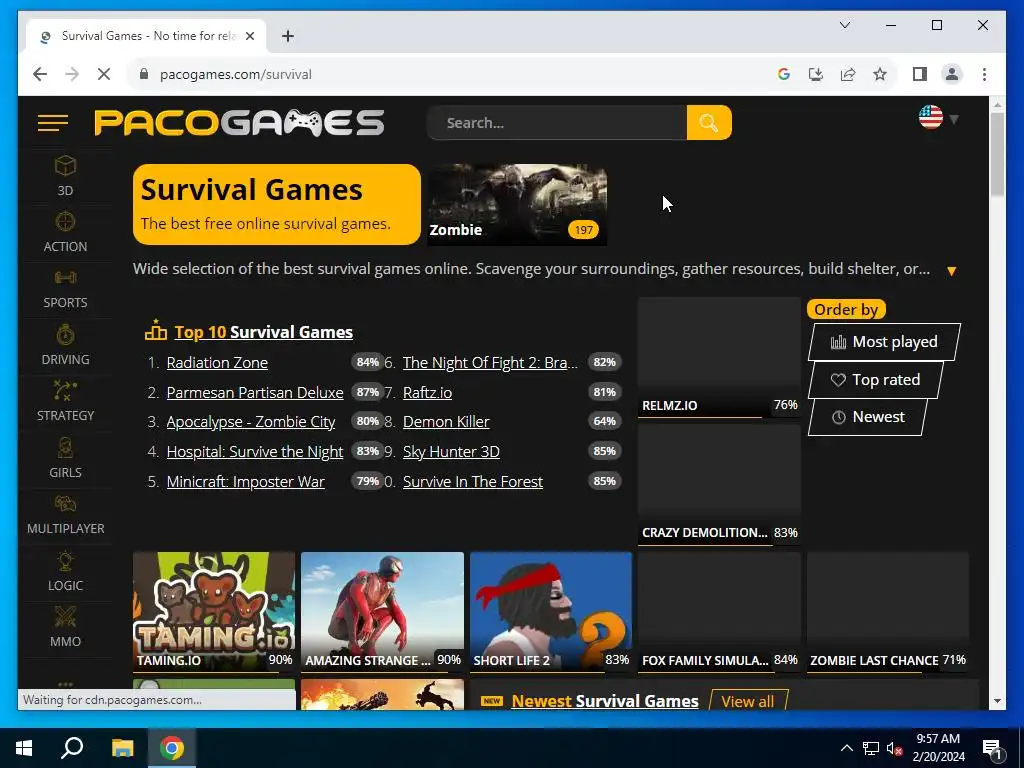
Task: Stop loading the page
Action: pyautogui.click(x=104, y=74)
